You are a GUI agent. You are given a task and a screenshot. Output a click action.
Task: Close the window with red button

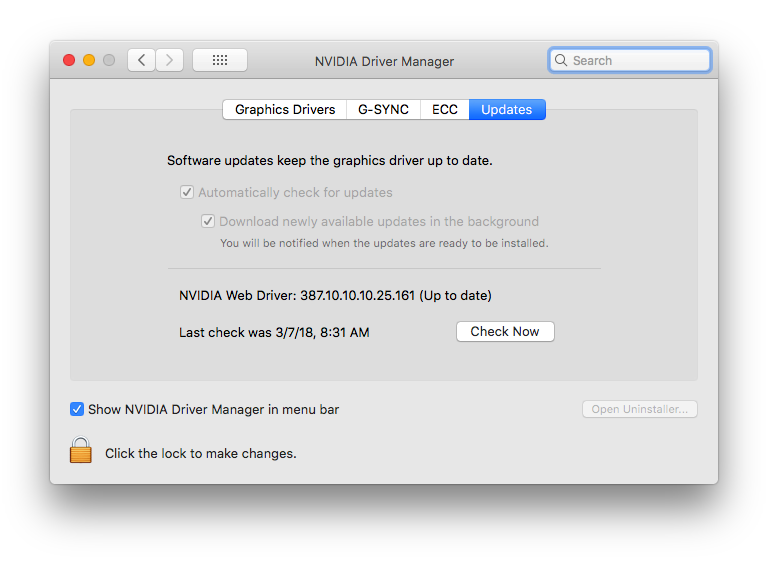(69, 60)
